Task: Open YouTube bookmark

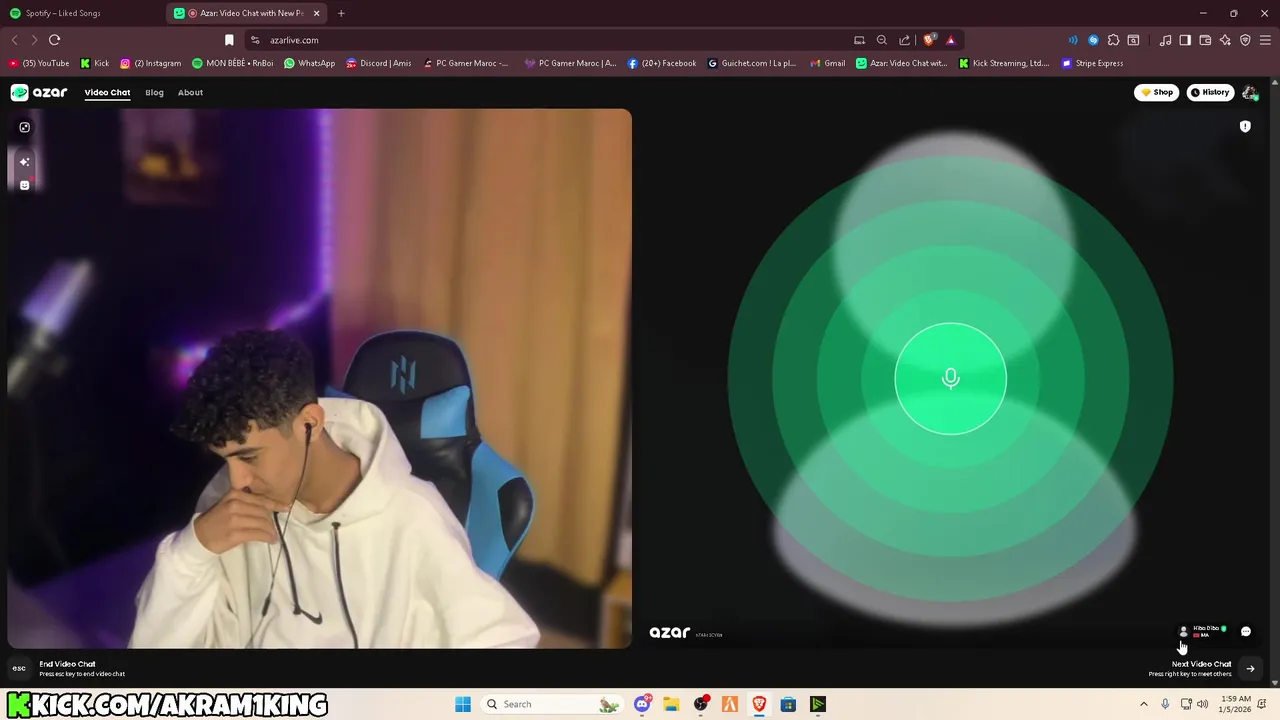Action: [39, 63]
